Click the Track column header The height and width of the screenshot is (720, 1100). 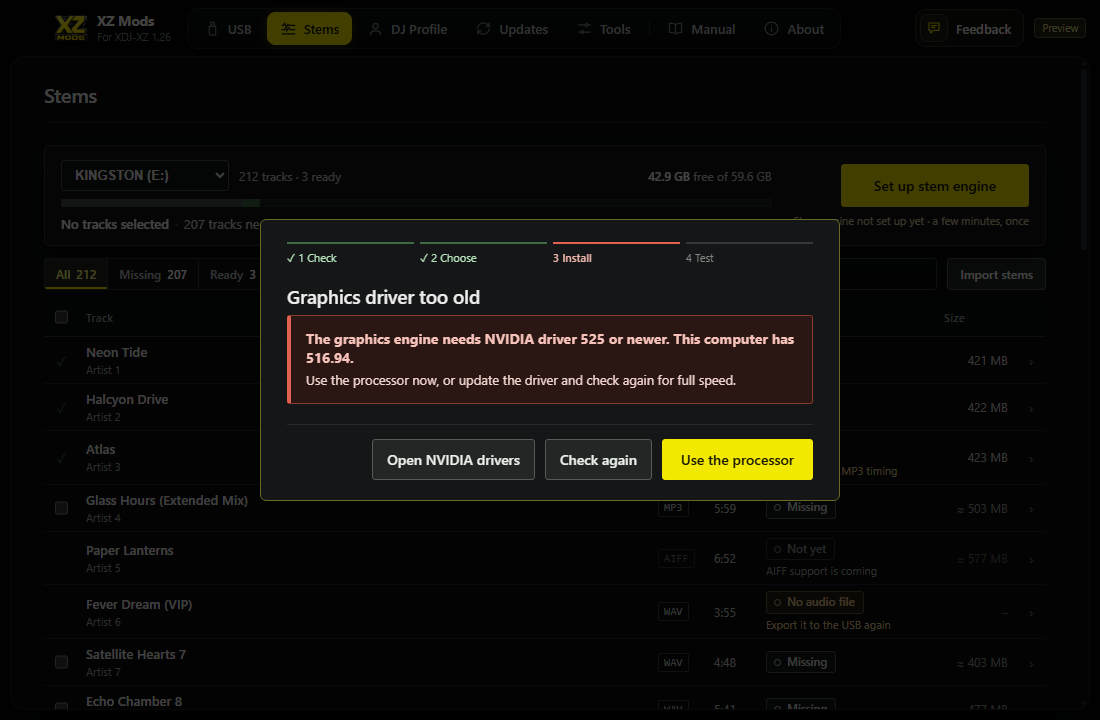100,318
